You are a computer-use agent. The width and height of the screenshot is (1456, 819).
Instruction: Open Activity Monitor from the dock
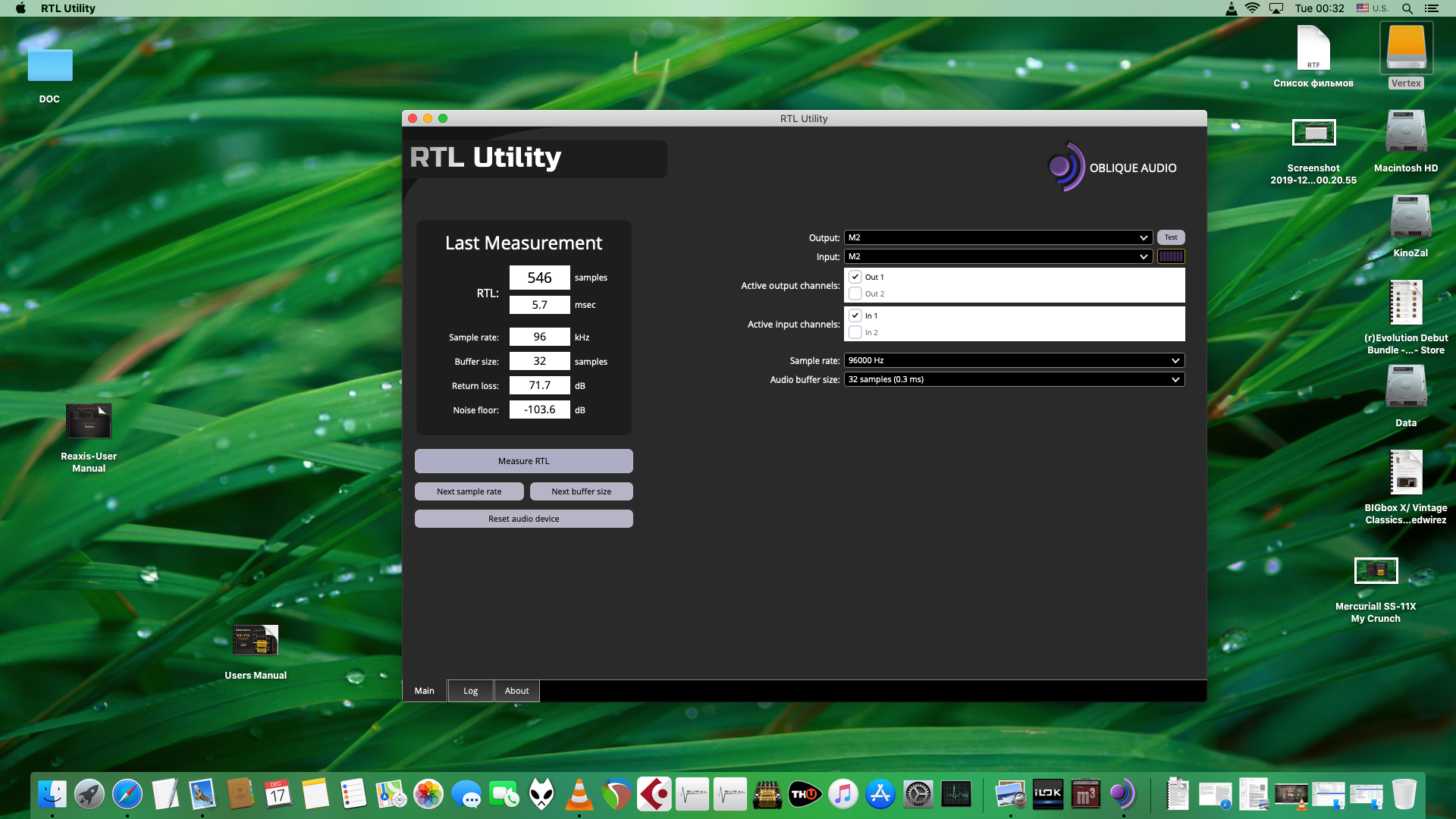click(956, 795)
